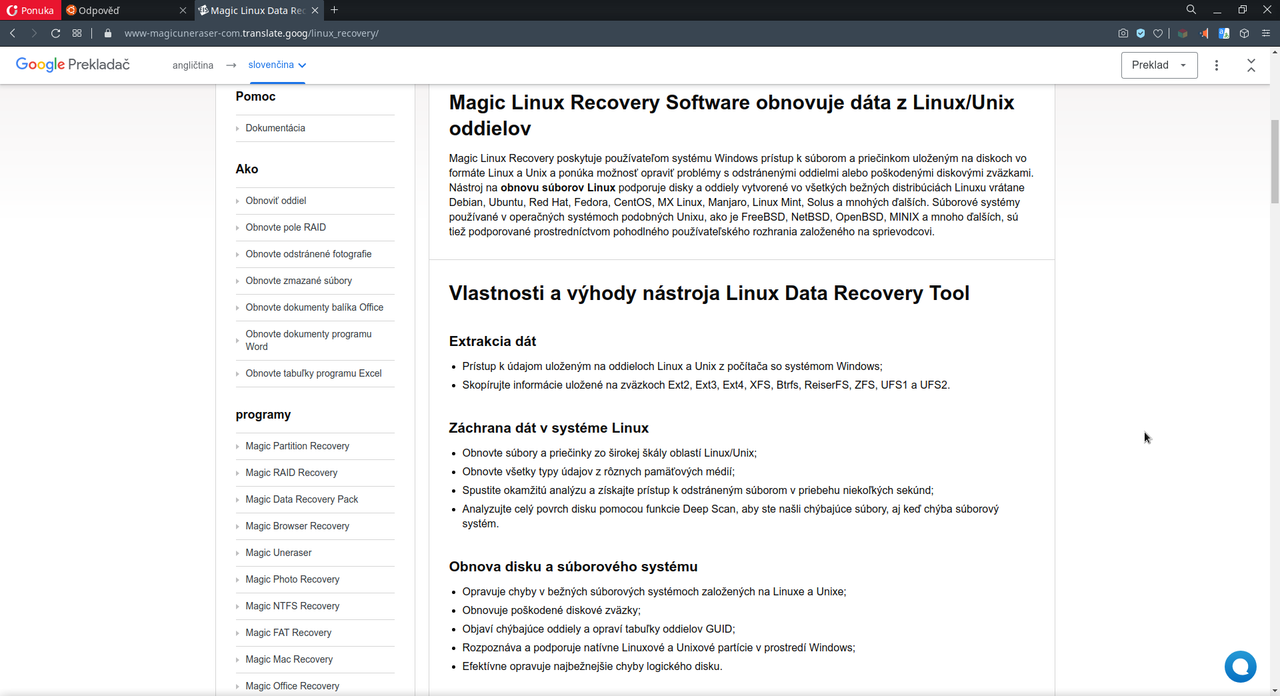
Task: Open the Speed Dial start page
Action: [77, 33]
